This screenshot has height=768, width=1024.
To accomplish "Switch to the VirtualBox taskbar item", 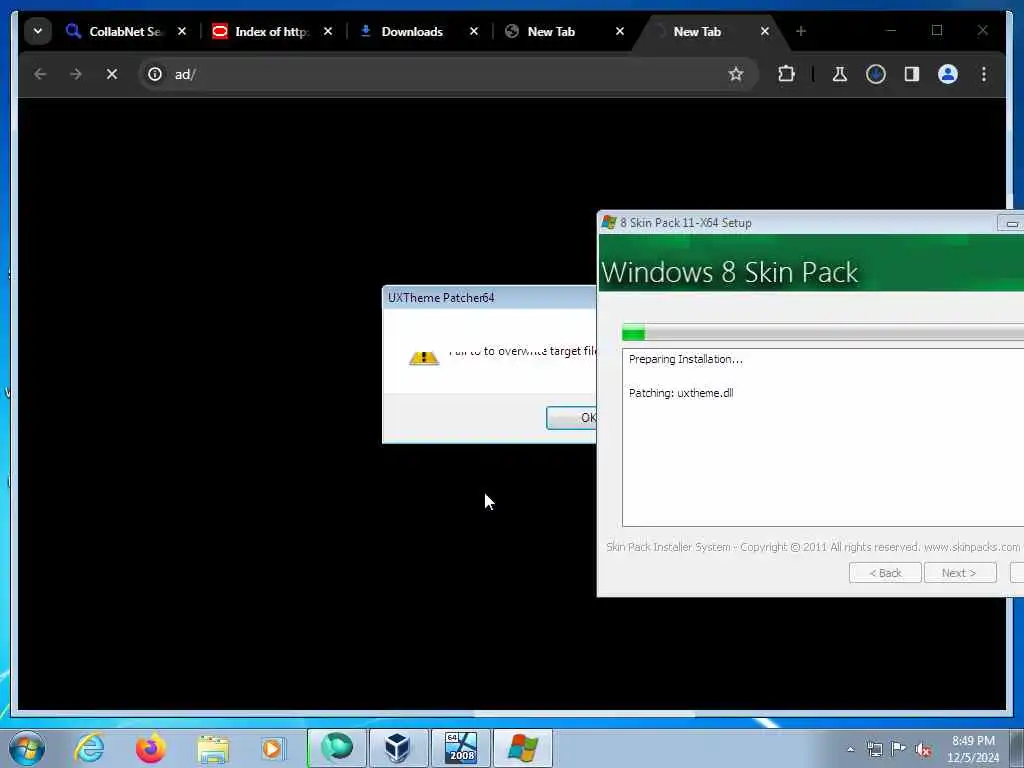I will click(x=398, y=748).
